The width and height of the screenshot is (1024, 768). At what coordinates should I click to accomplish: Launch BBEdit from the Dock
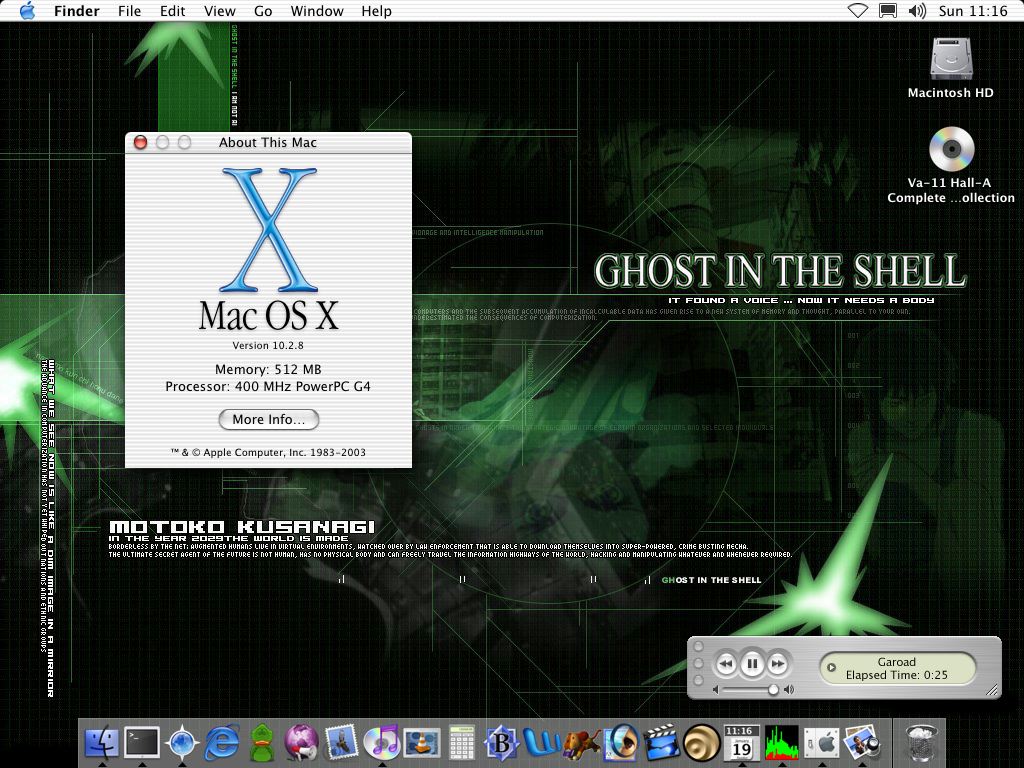502,742
